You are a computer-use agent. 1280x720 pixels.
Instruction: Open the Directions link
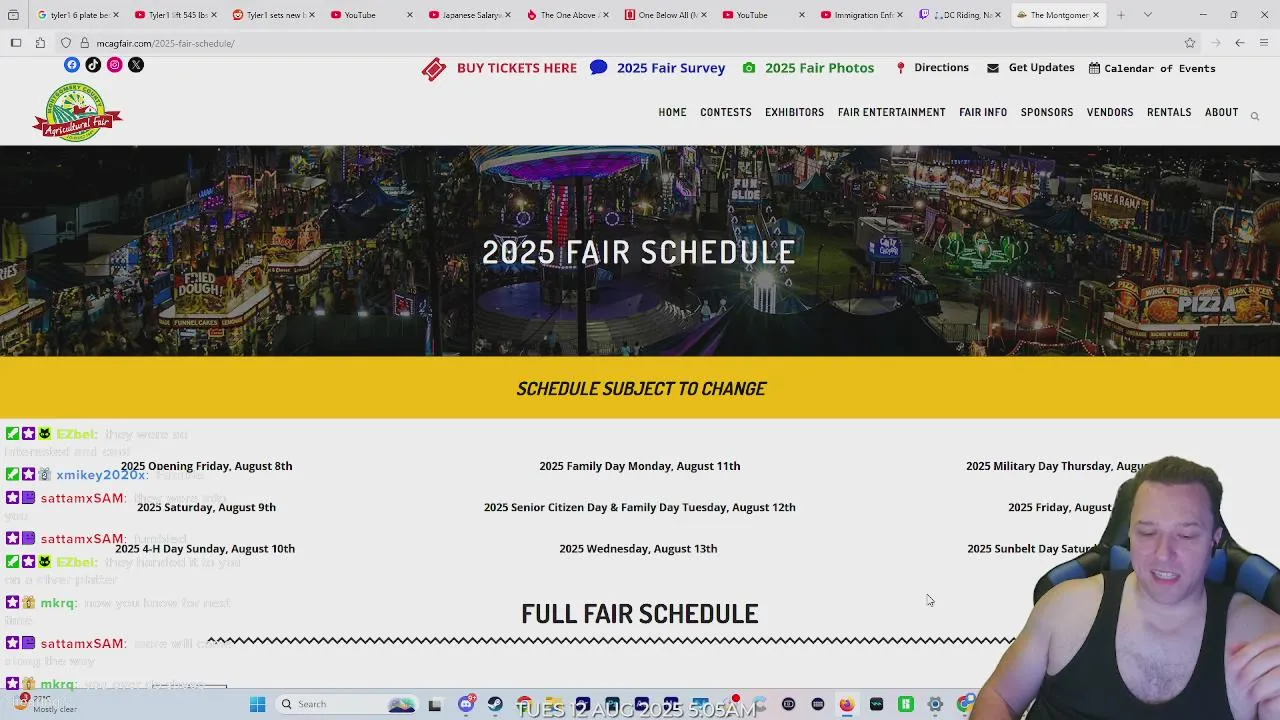click(941, 68)
